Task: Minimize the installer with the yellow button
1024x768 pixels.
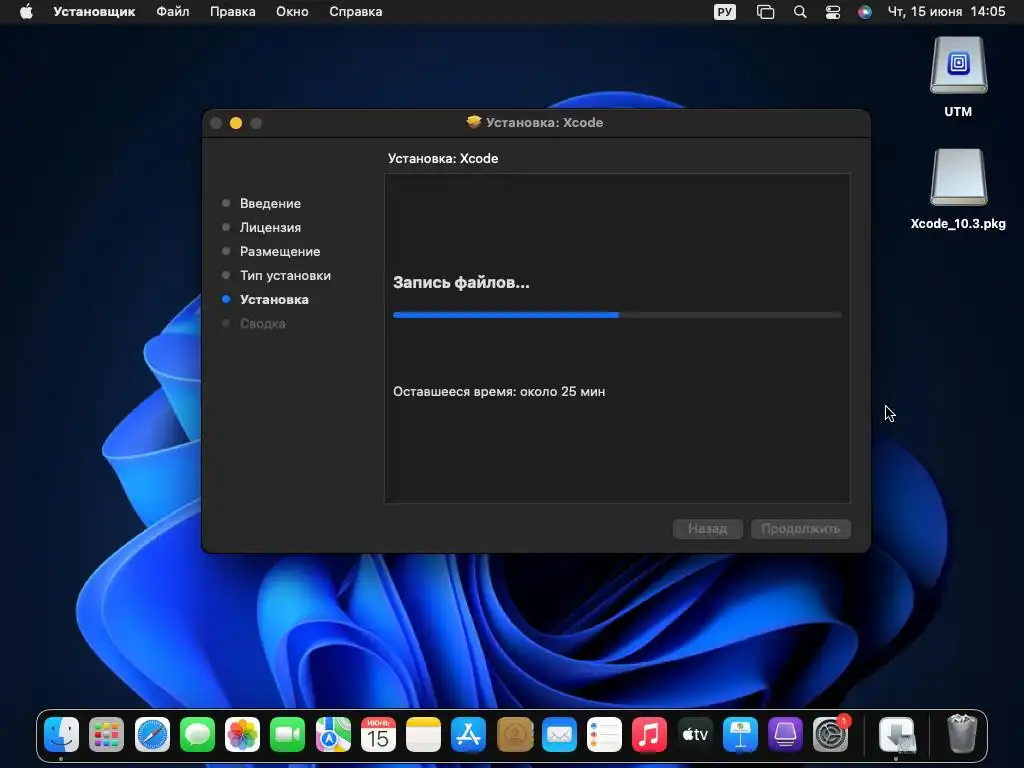Action: pyautogui.click(x=236, y=123)
